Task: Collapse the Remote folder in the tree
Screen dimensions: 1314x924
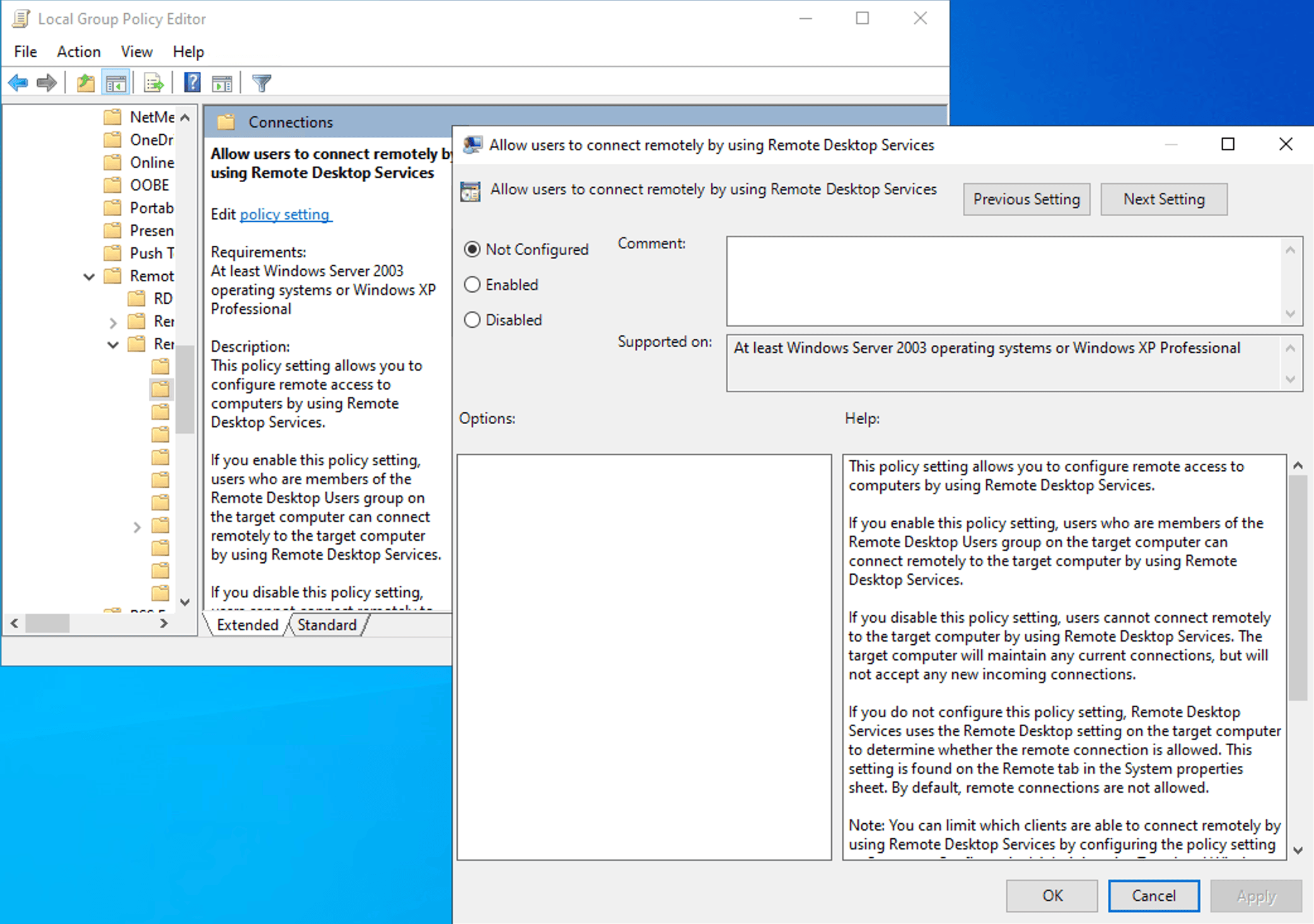Action: click(x=88, y=275)
